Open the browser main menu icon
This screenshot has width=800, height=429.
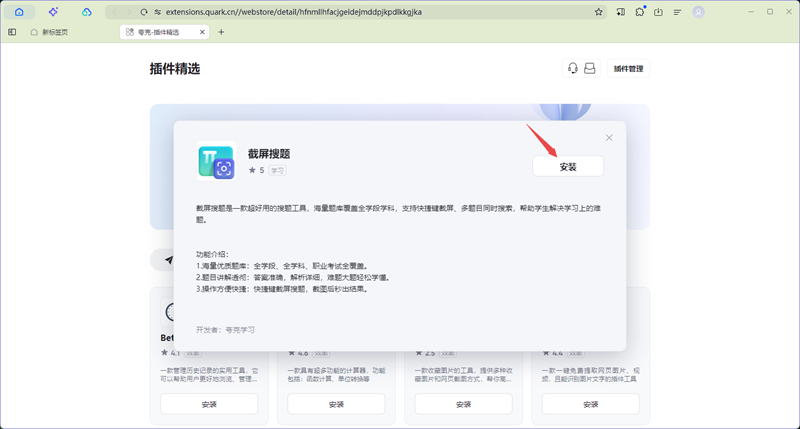678,12
